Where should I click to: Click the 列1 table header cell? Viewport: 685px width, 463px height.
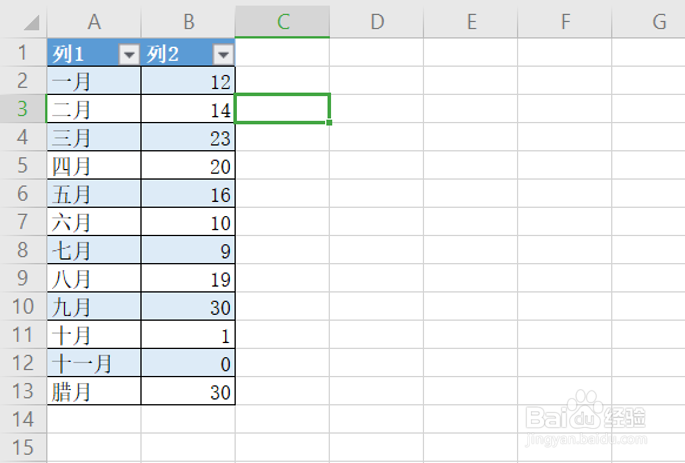pyautogui.click(x=94, y=53)
